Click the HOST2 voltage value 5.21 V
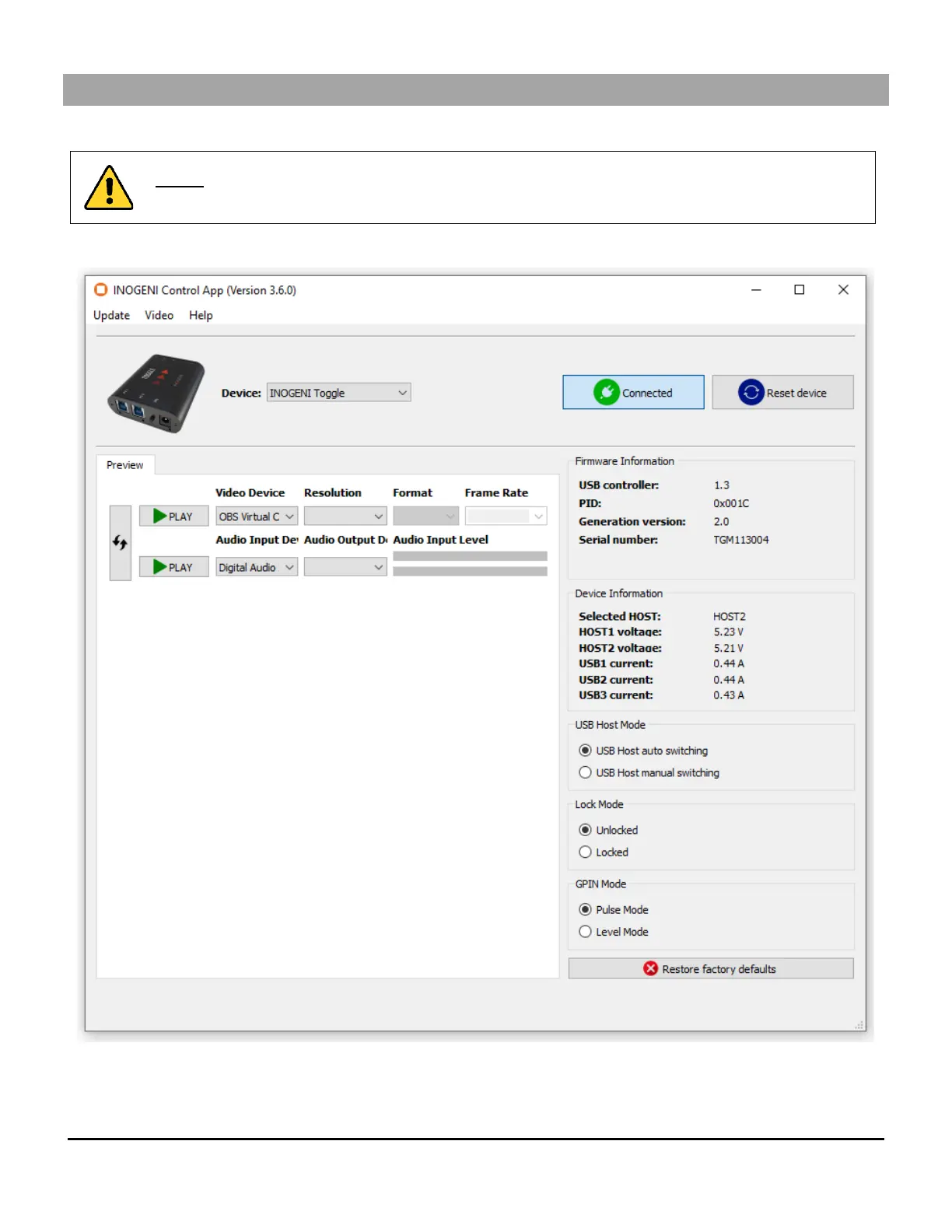The image size is (952, 1232). 729,648
